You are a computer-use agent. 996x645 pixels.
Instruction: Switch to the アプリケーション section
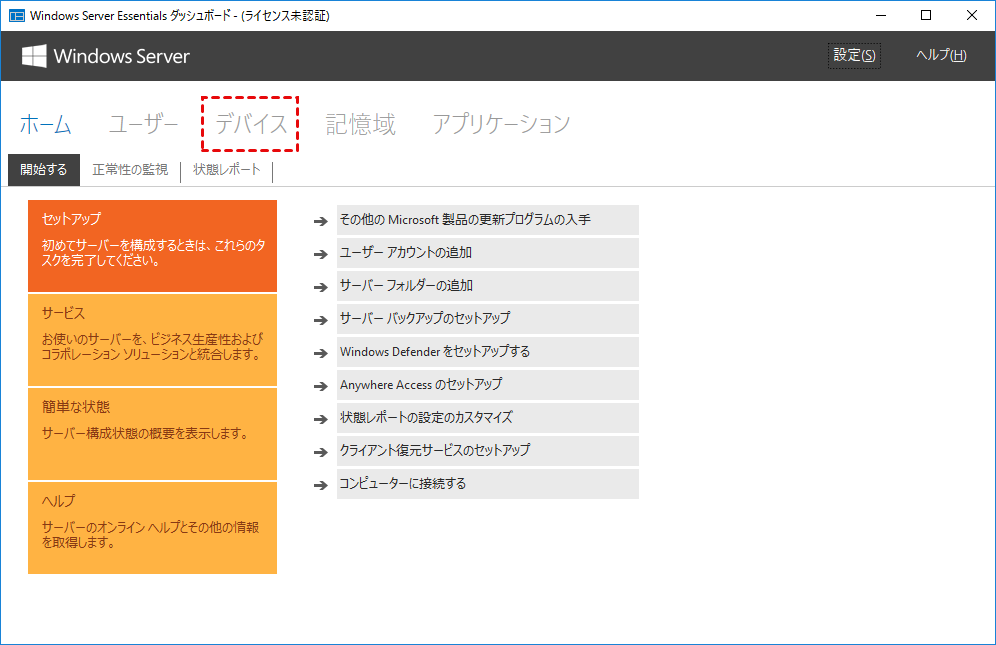point(501,124)
